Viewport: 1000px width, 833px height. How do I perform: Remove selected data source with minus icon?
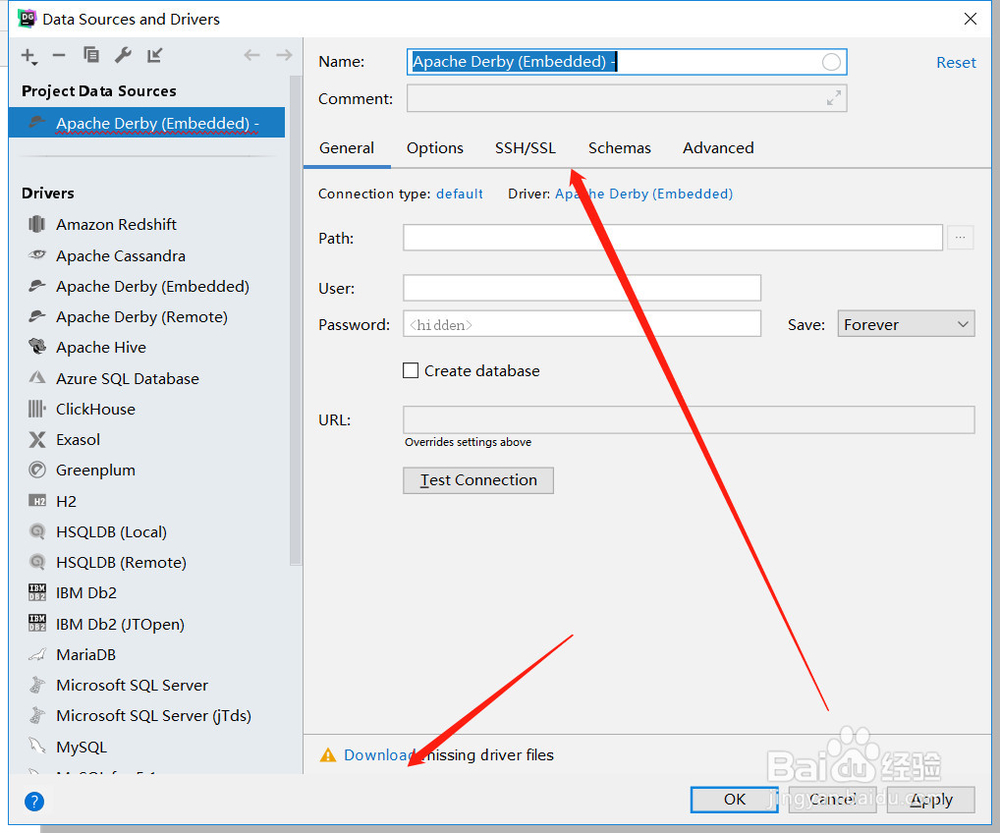[59, 55]
